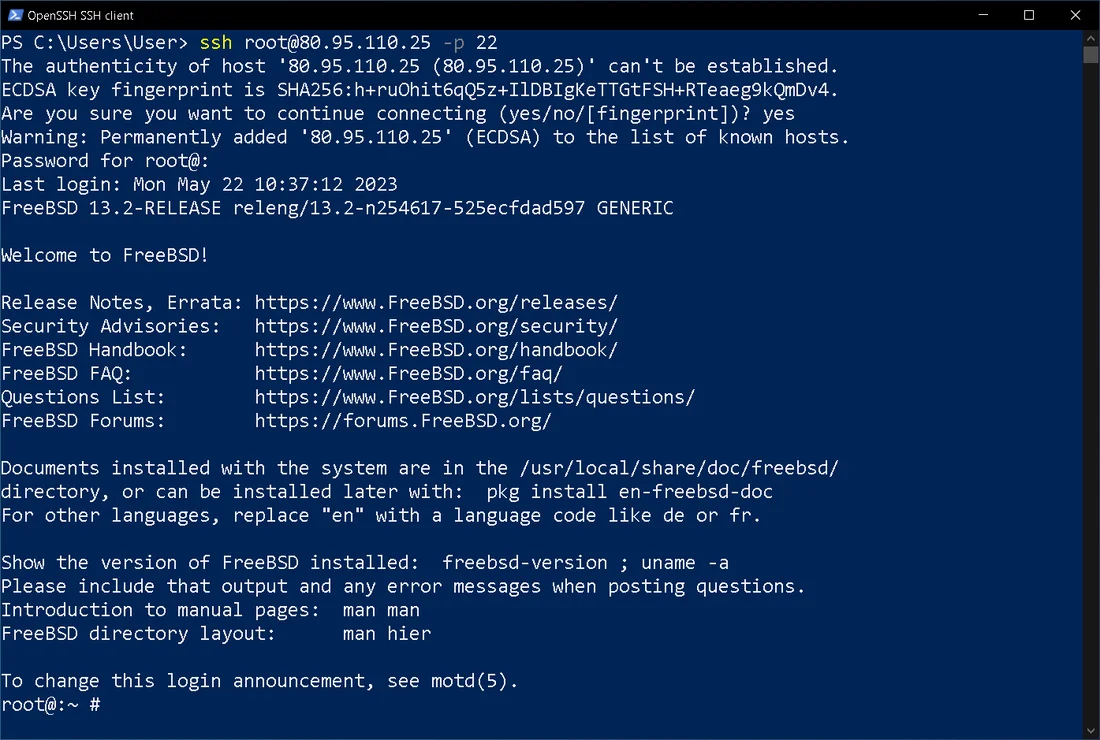
Task: Click the empty scrollbar track below the thumb
Action: click(1091, 400)
